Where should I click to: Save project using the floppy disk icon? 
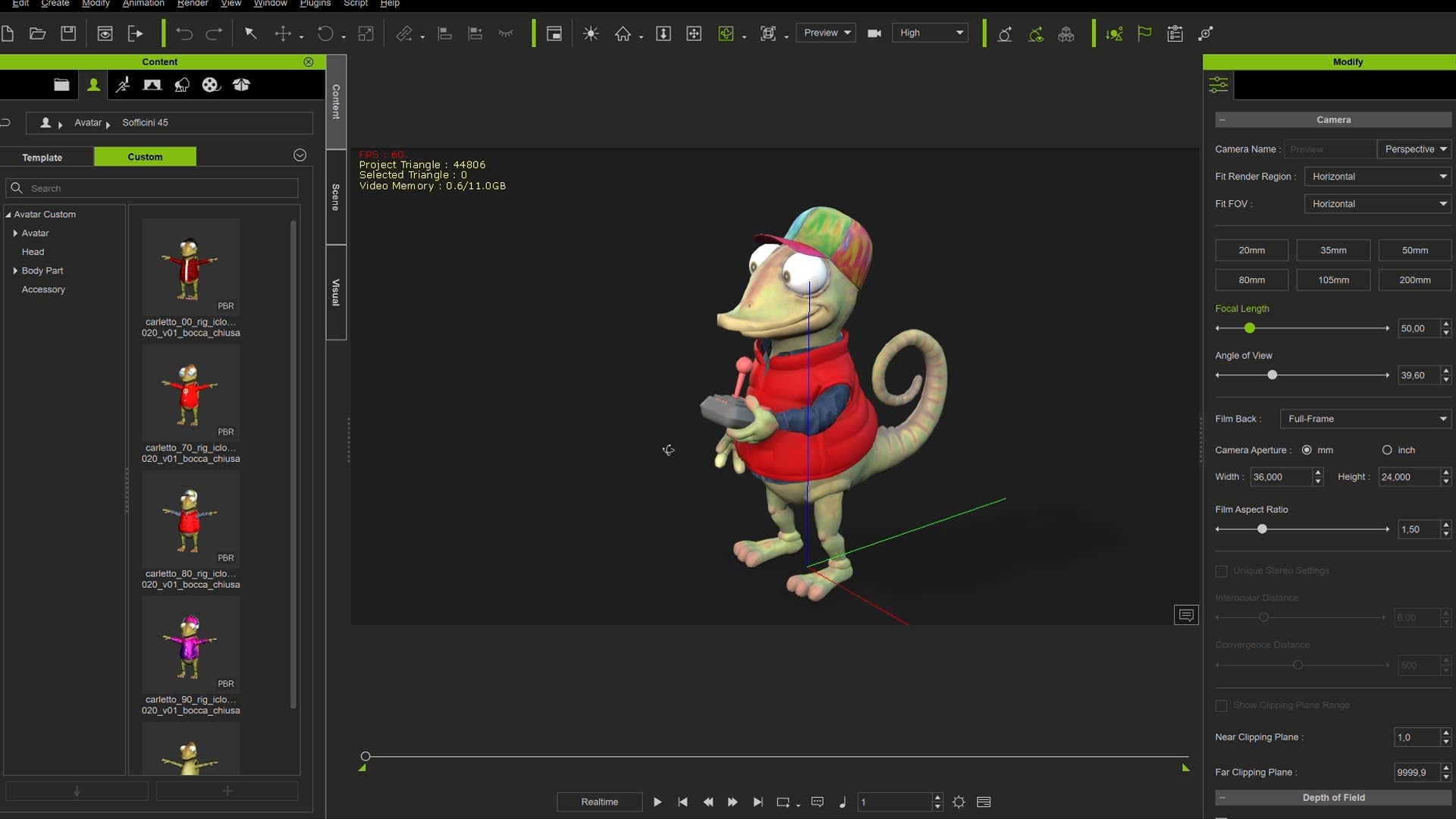tap(68, 33)
